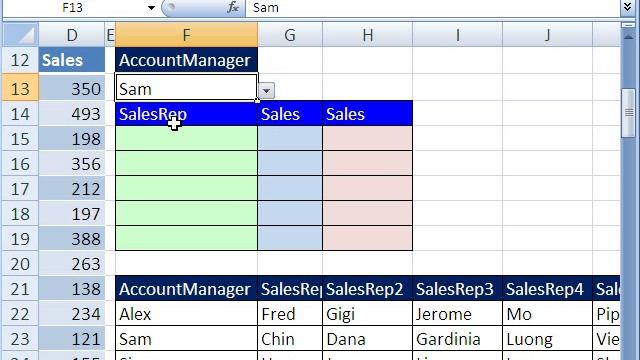Select column H header
The width and height of the screenshot is (640, 360).
367,35
